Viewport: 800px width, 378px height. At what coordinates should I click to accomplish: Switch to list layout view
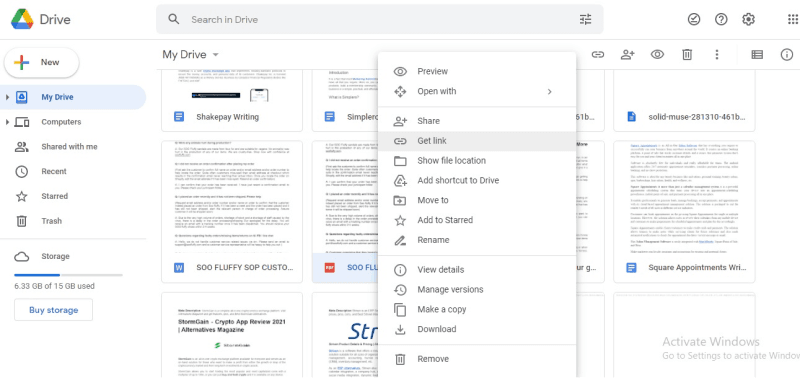pos(757,54)
